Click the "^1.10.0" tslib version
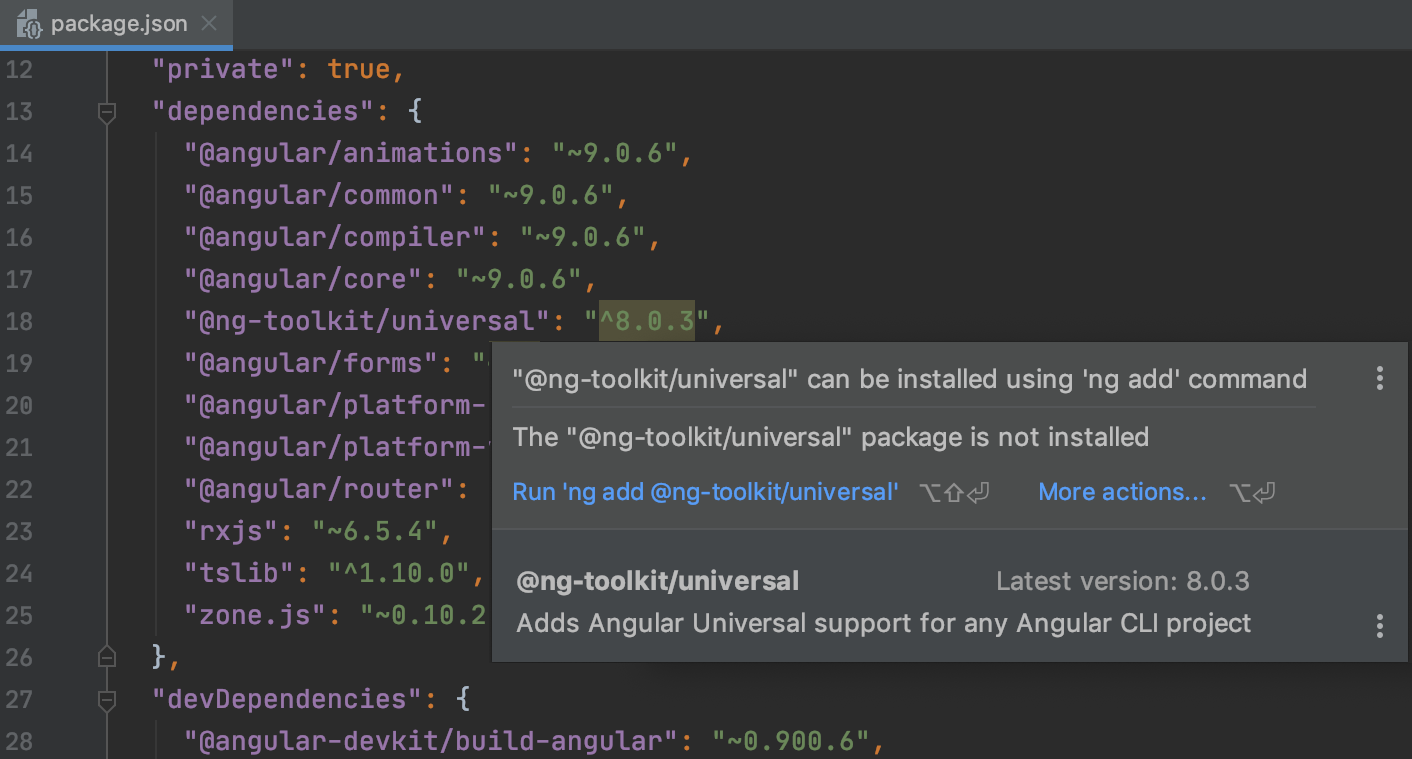Image resolution: width=1412 pixels, height=759 pixels. (x=399, y=573)
